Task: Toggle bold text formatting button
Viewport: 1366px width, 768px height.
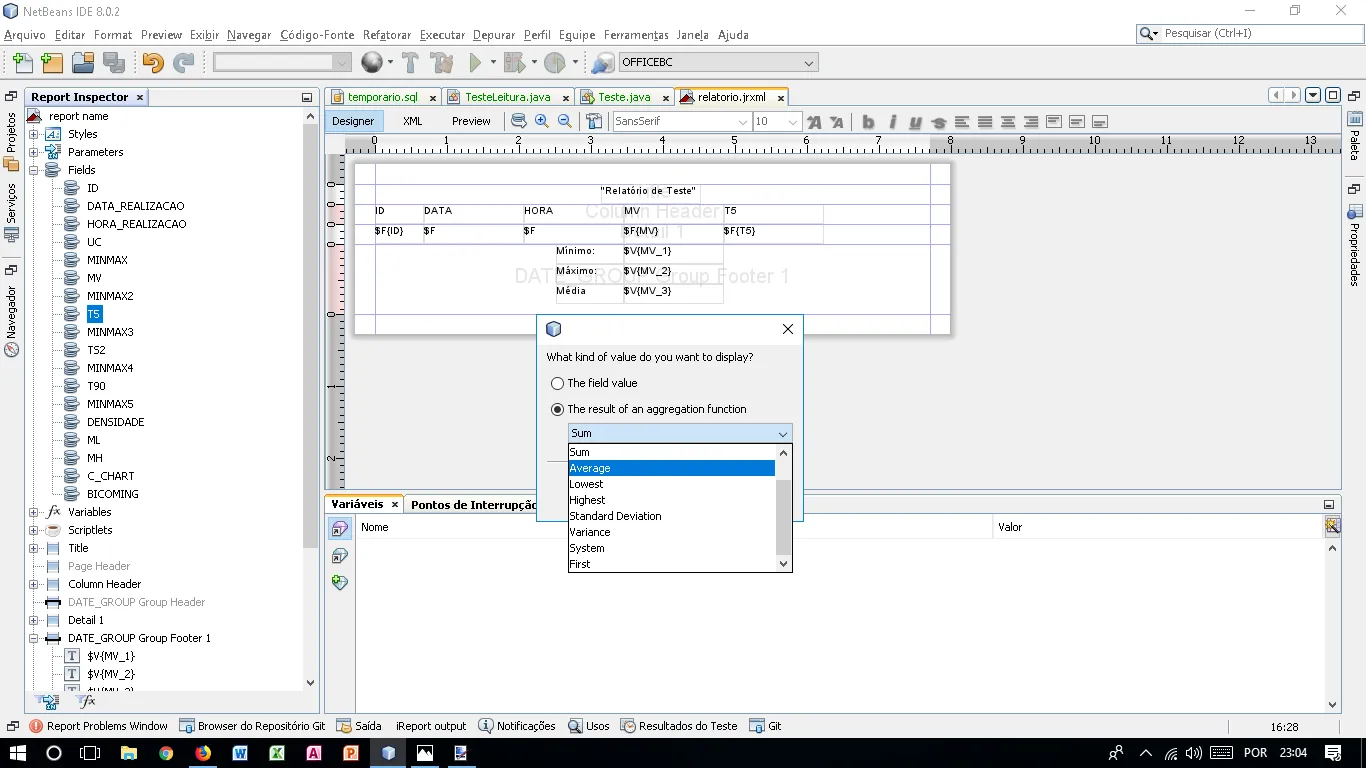Action: [868, 122]
